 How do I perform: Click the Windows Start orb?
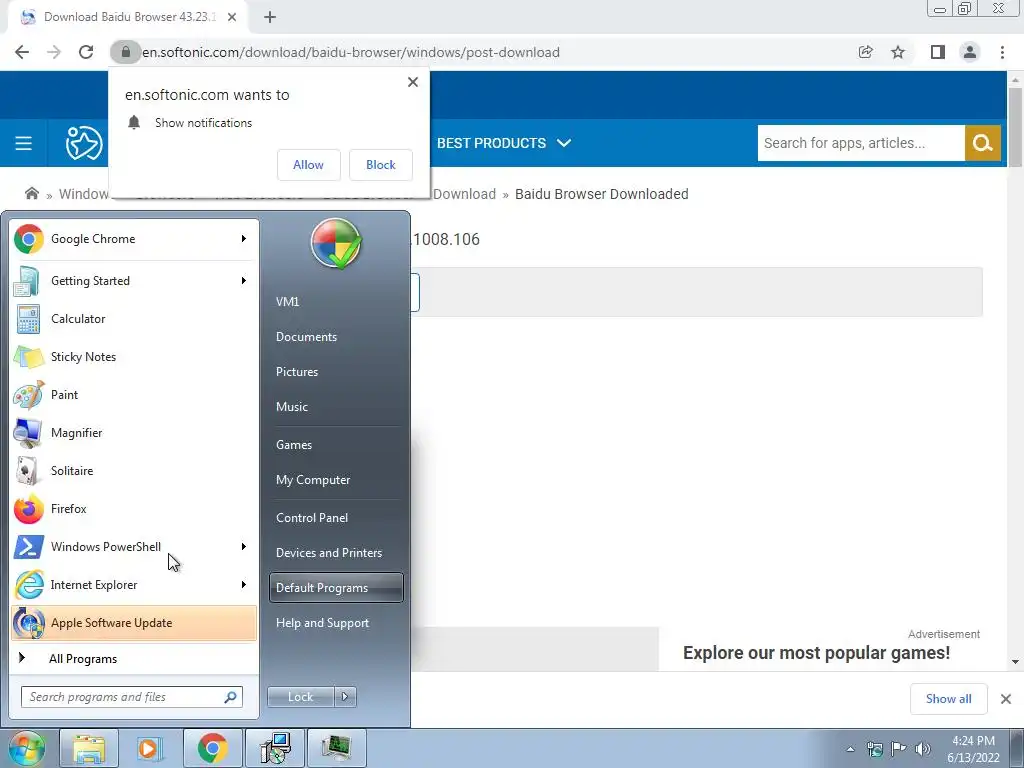(26, 748)
